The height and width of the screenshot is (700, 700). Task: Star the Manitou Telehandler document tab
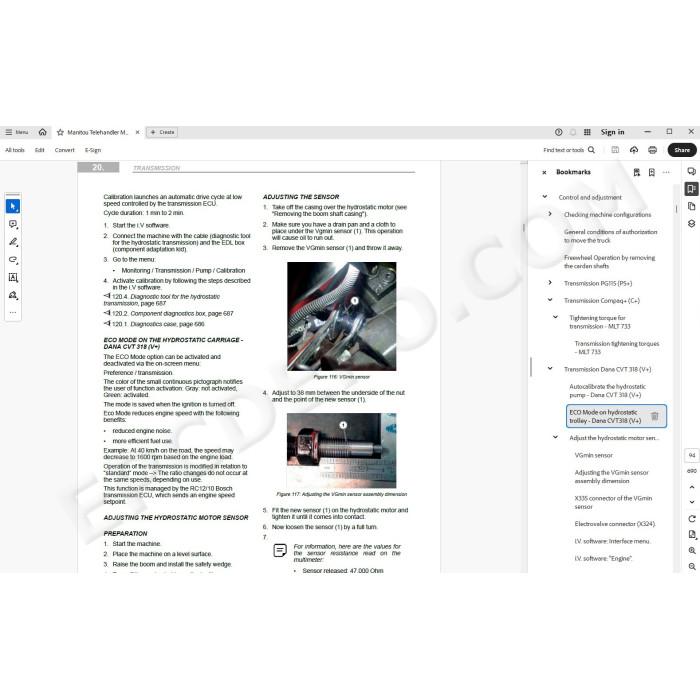[x=60, y=133]
